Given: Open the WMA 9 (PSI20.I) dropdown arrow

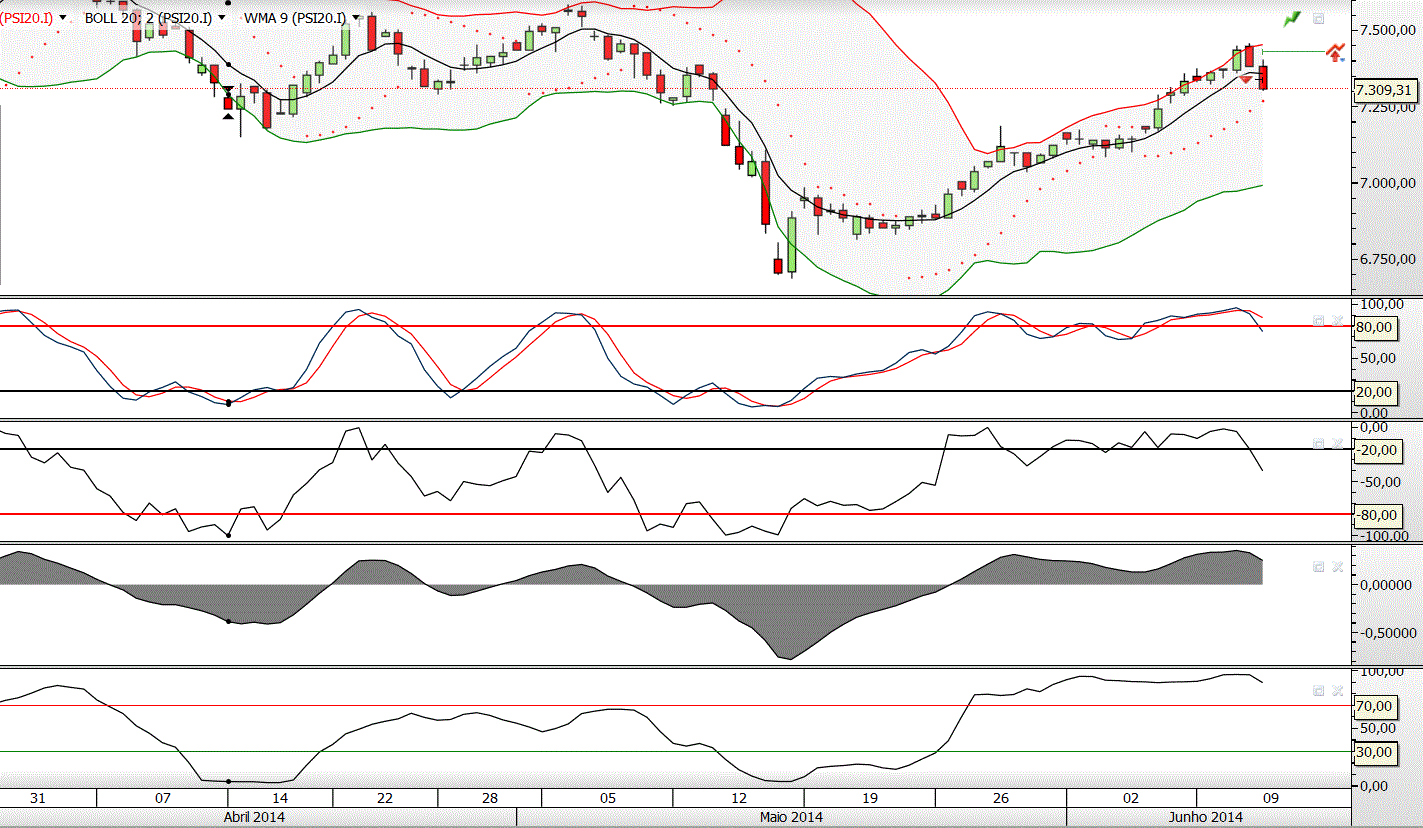Looking at the screenshot, I should point(356,18).
